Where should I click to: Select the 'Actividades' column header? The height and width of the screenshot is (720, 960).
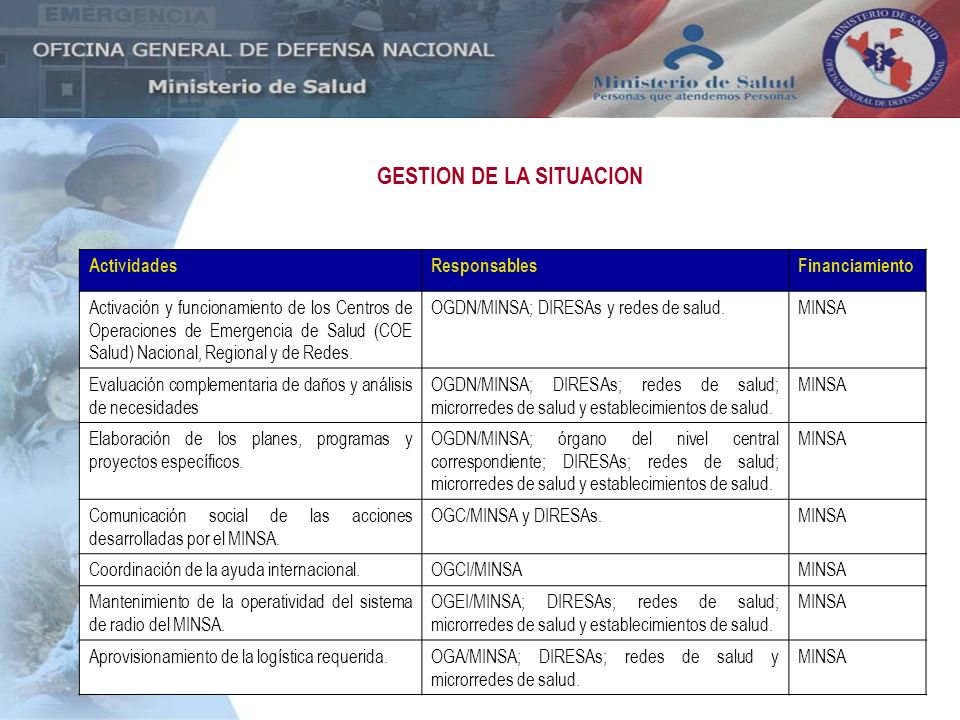[x=250, y=270]
